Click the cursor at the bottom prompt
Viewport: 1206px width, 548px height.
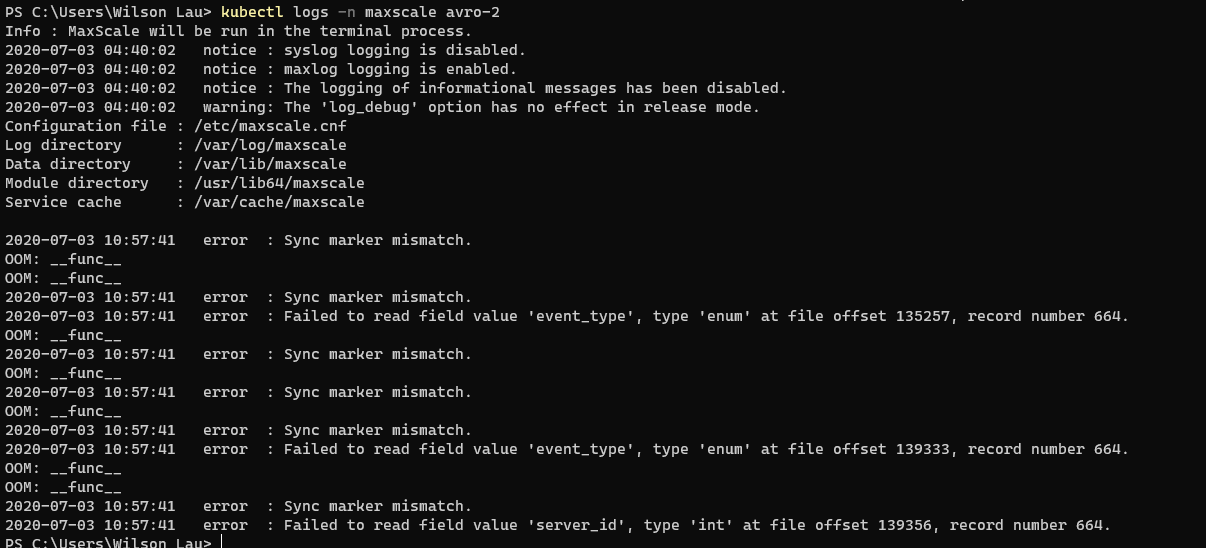220,543
